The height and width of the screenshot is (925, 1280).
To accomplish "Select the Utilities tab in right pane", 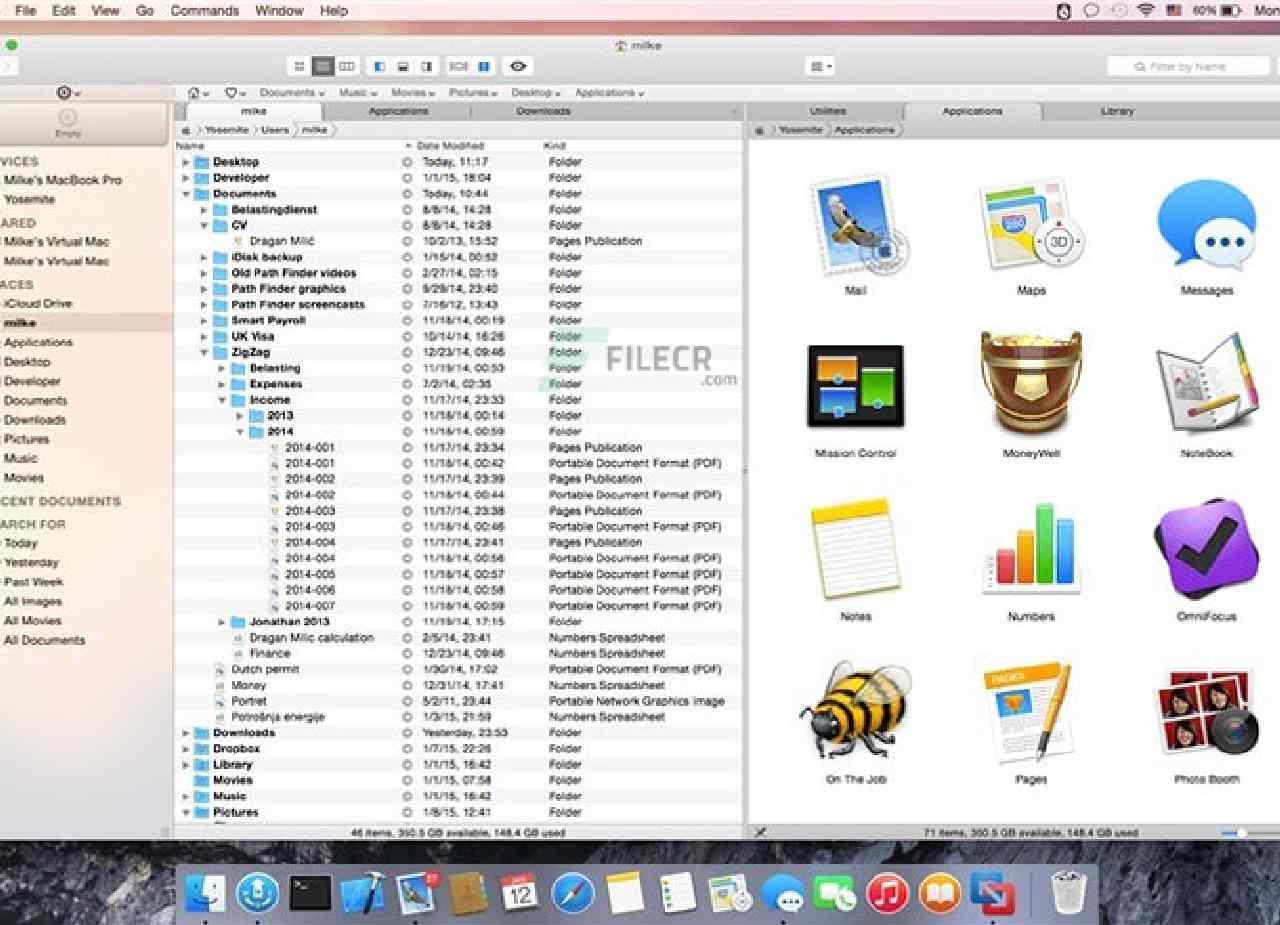I will (x=827, y=111).
